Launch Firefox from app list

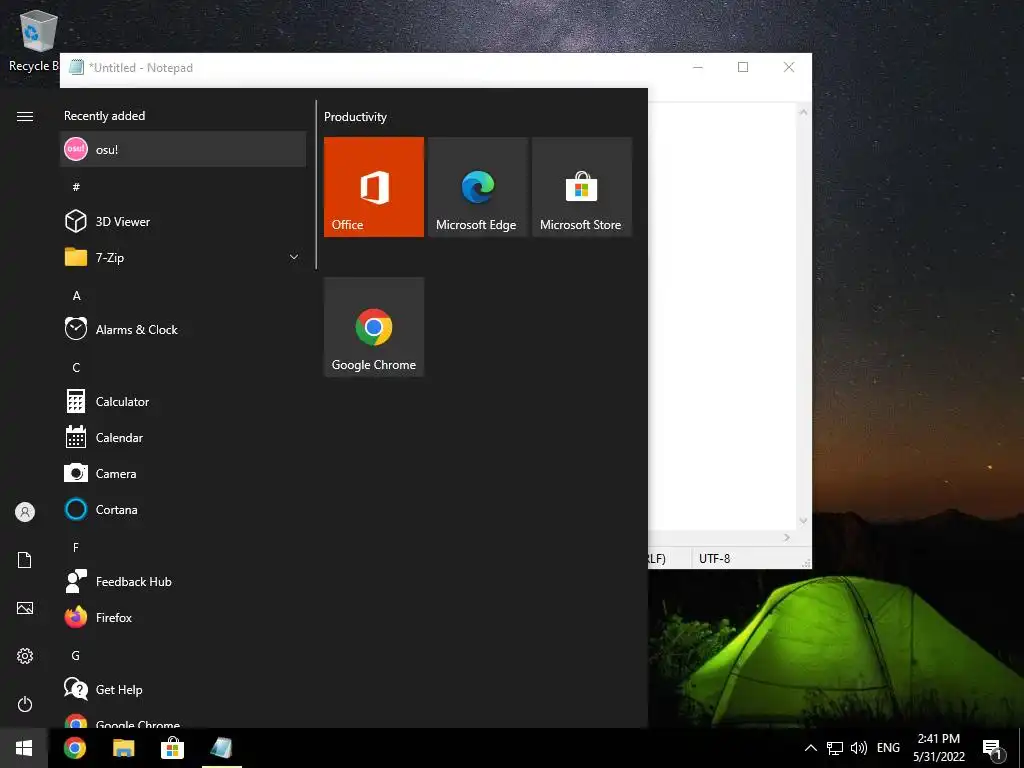[183, 617]
